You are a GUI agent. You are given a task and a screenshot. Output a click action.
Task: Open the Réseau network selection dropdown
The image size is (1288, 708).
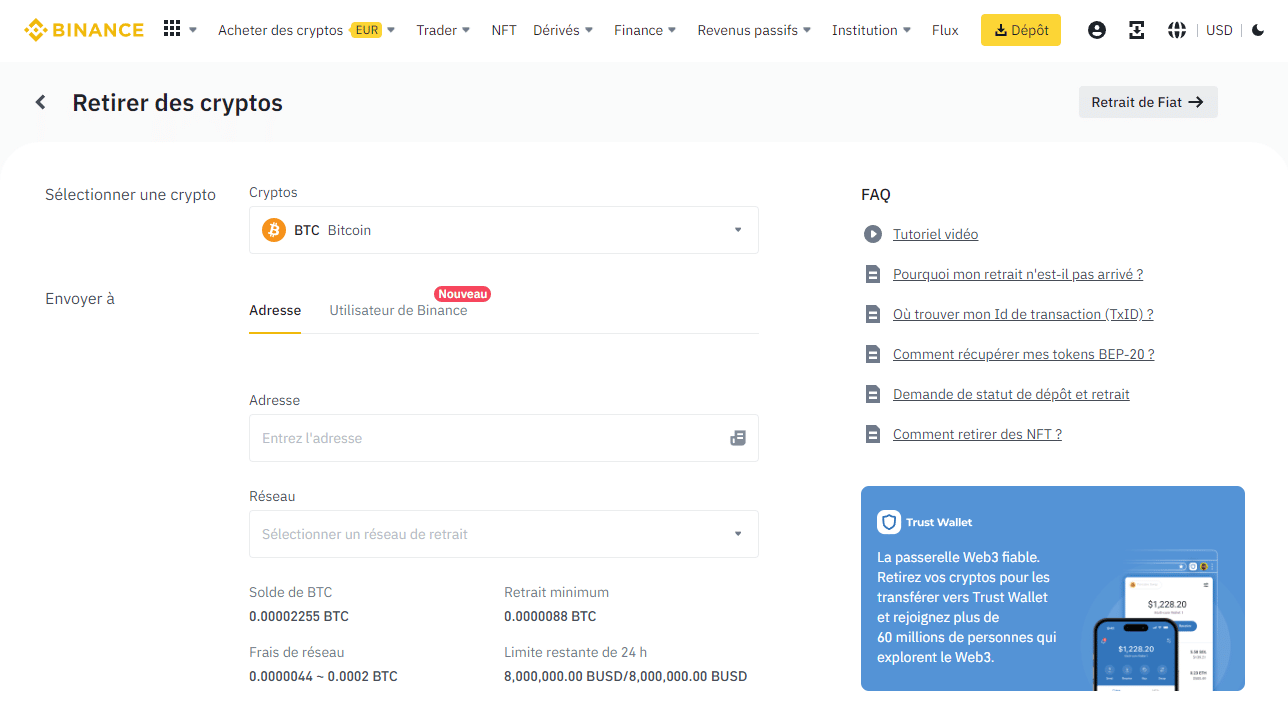click(503, 534)
